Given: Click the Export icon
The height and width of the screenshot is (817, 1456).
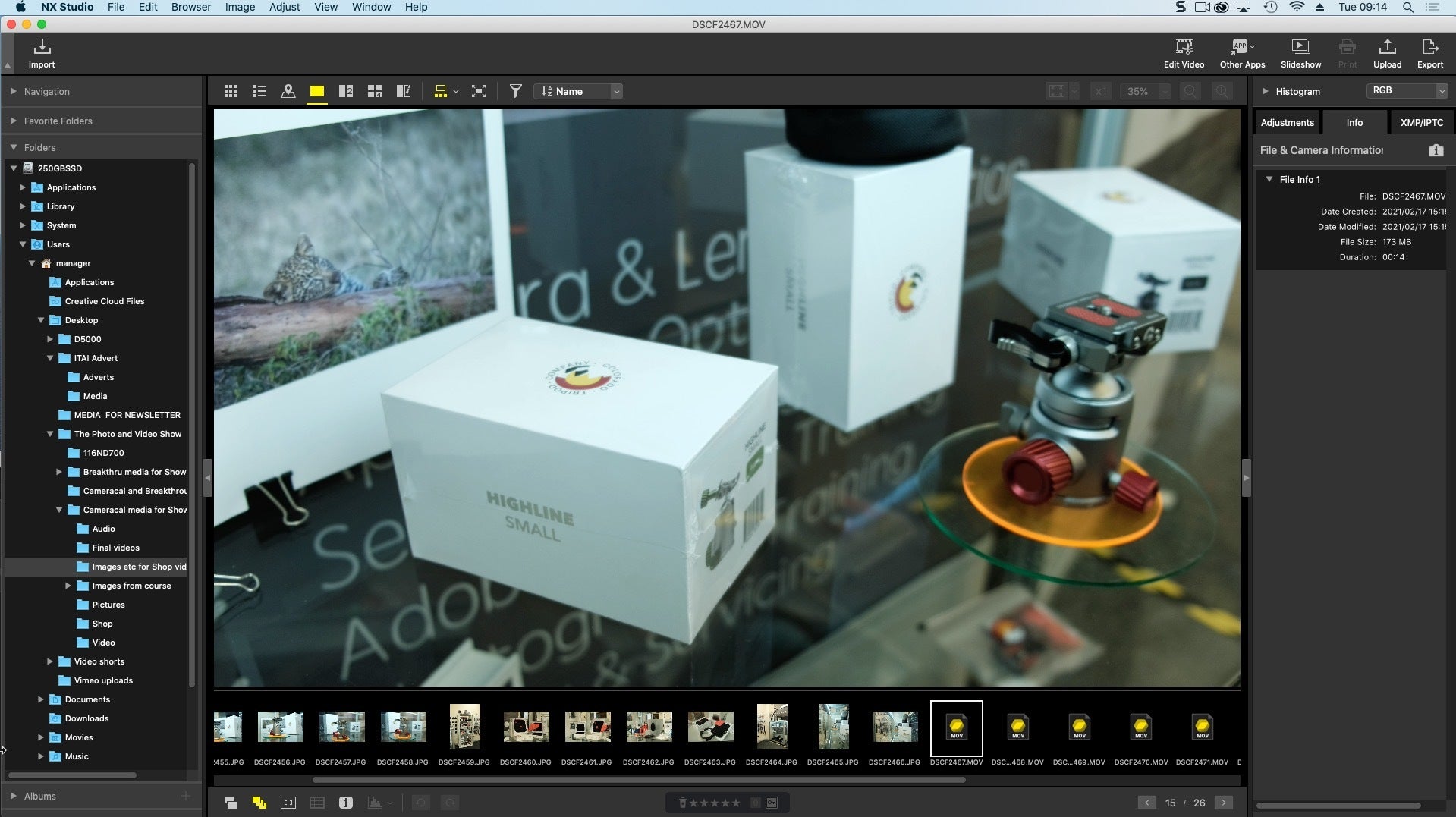Looking at the screenshot, I should click(x=1429, y=54).
